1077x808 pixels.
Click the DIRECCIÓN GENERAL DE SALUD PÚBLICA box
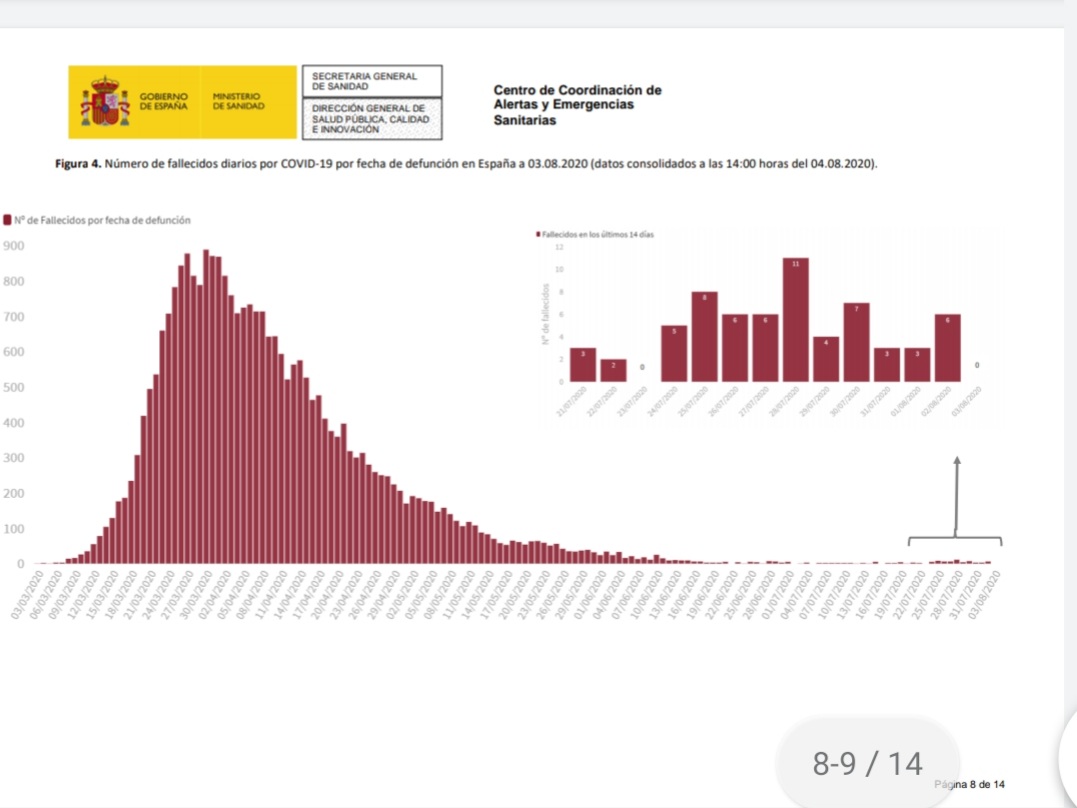(370, 117)
